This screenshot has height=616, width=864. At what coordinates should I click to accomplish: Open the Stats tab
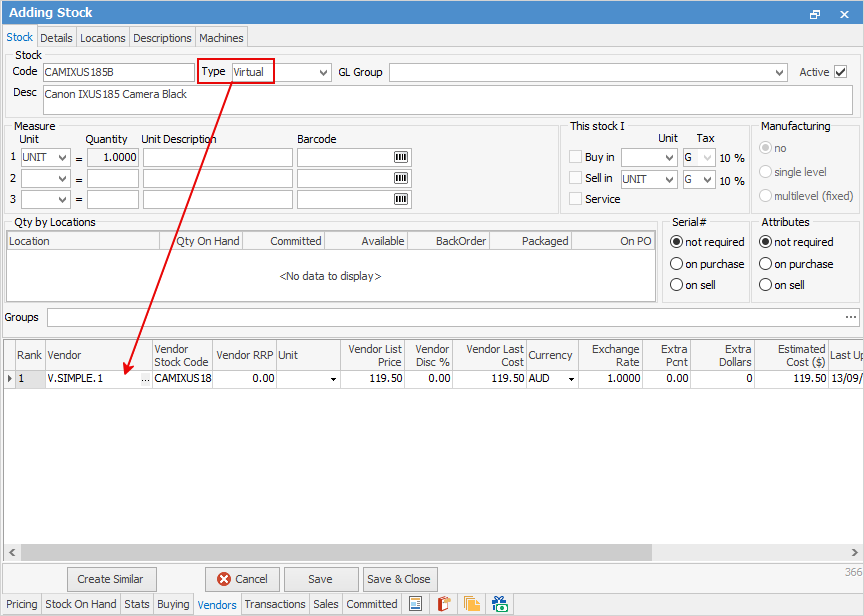(x=137, y=604)
